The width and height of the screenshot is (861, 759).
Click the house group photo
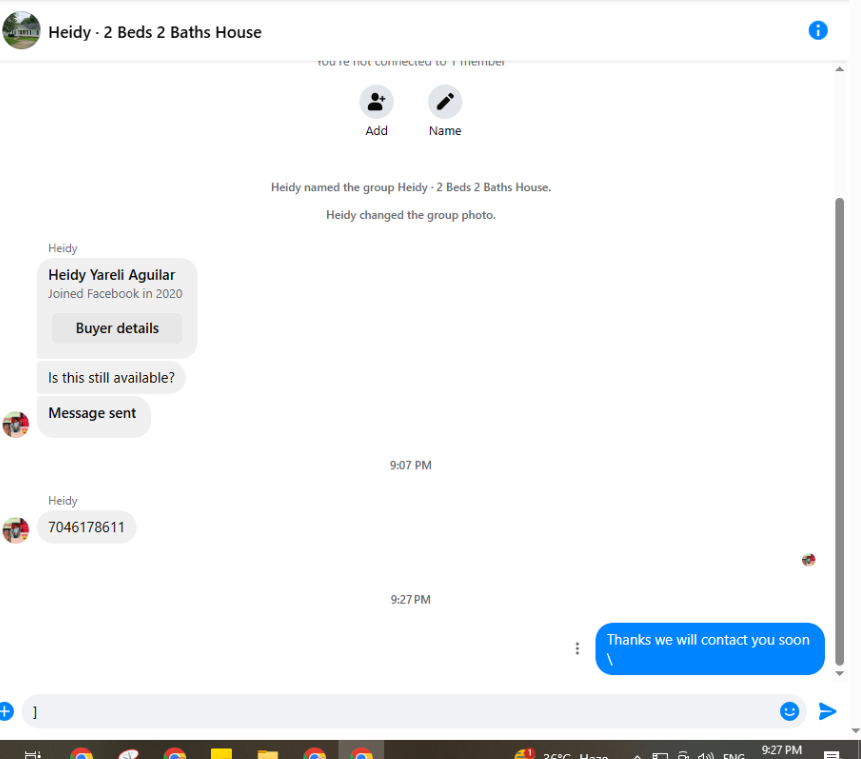tap(21, 30)
